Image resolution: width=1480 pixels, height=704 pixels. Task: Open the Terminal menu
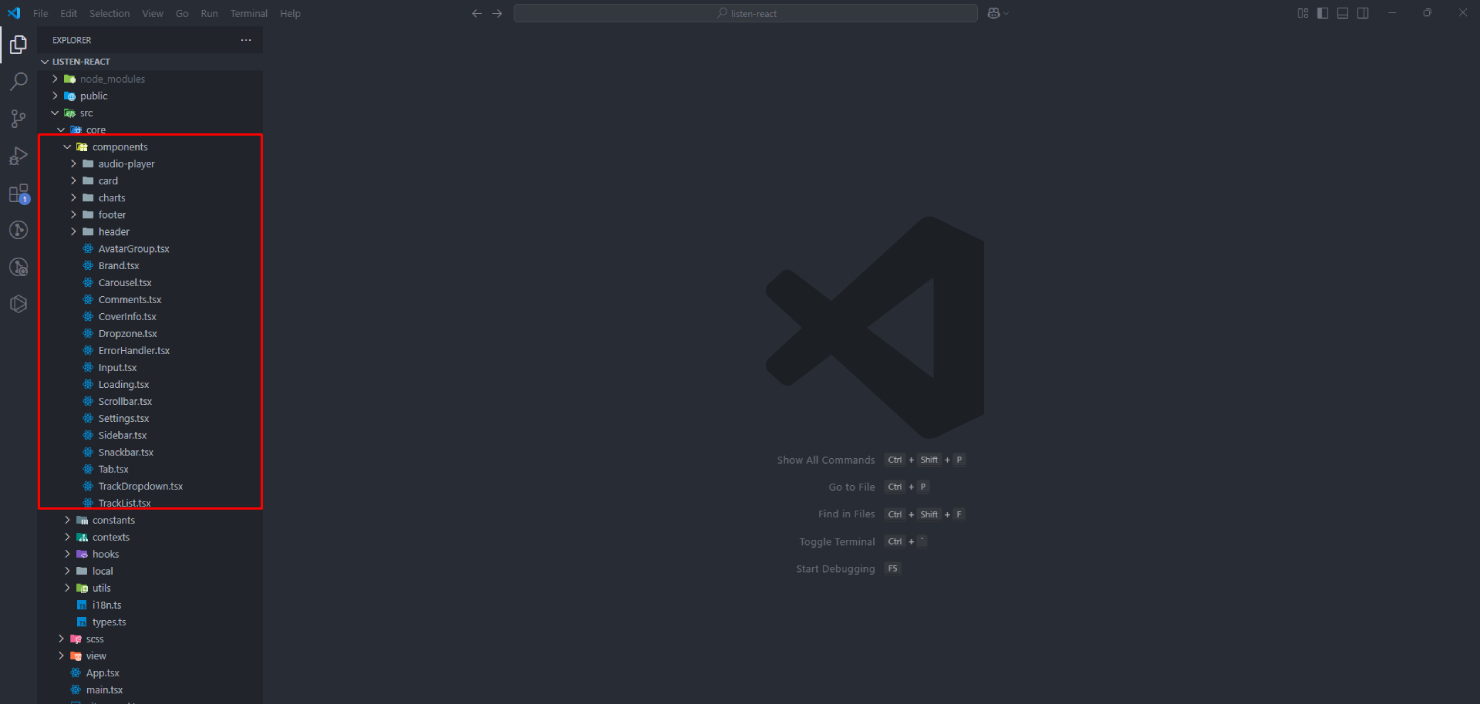249,13
